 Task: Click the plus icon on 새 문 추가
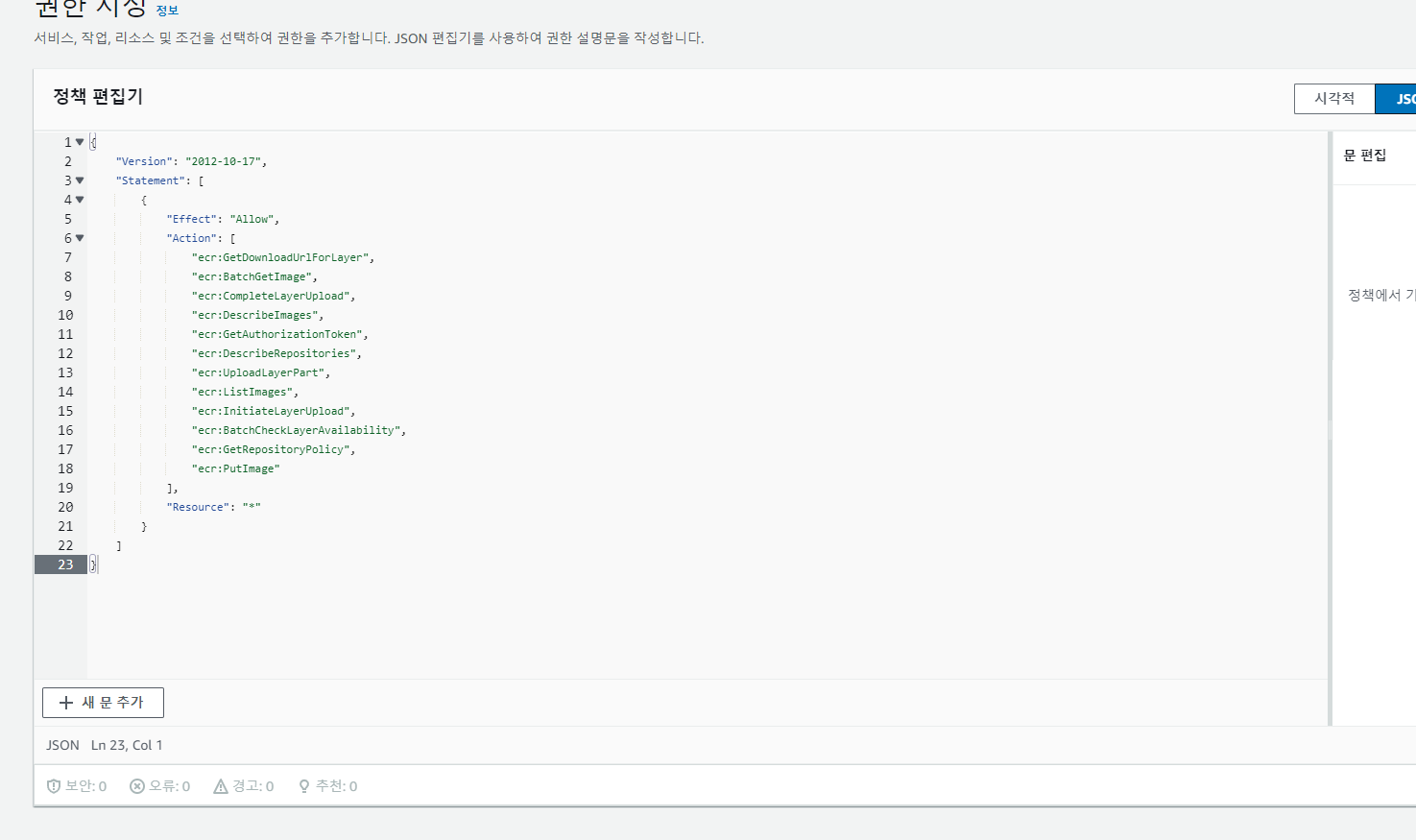point(66,703)
